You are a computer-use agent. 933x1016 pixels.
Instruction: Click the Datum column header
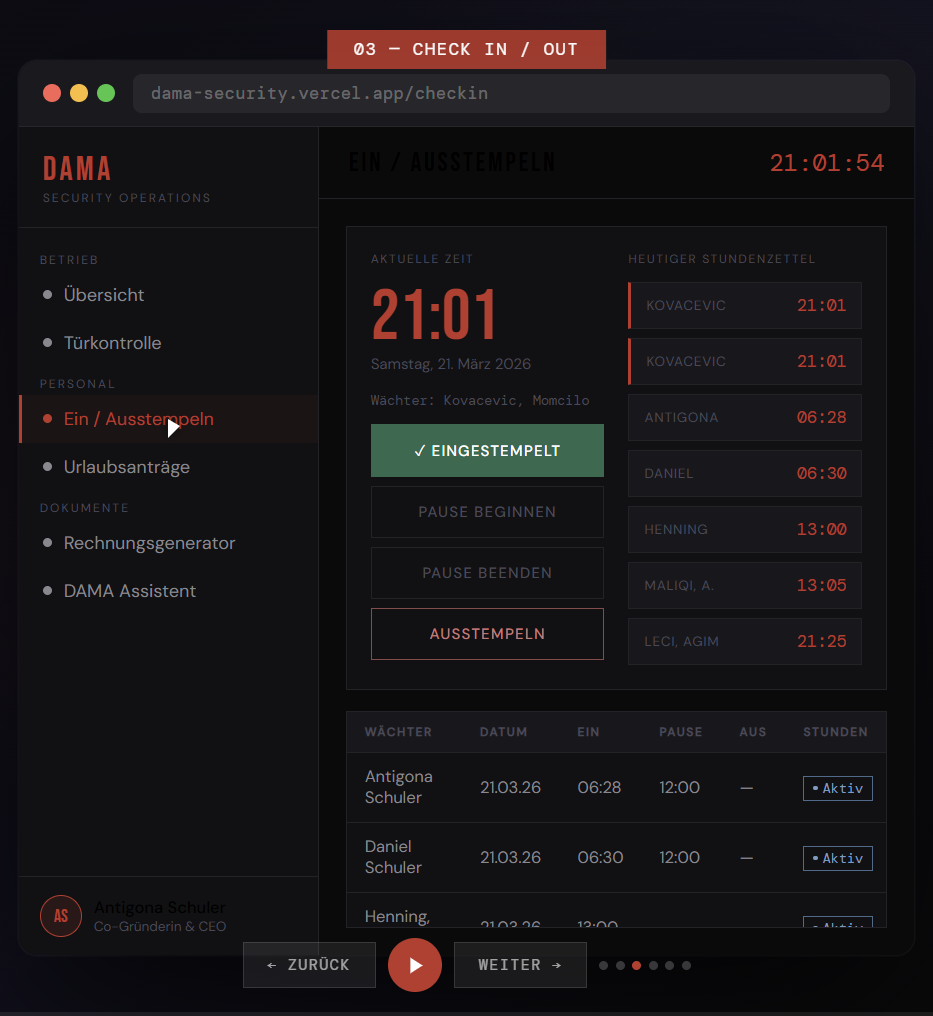click(503, 732)
